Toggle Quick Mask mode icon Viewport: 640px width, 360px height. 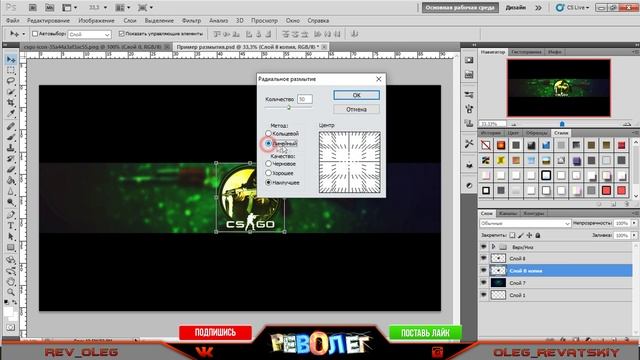coord(11,327)
